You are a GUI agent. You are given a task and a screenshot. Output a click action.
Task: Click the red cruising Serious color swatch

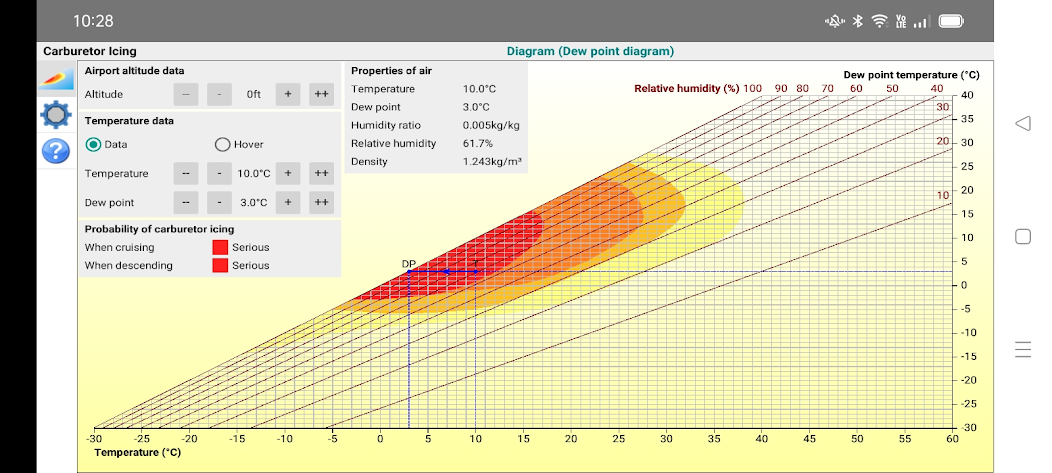tap(220, 247)
